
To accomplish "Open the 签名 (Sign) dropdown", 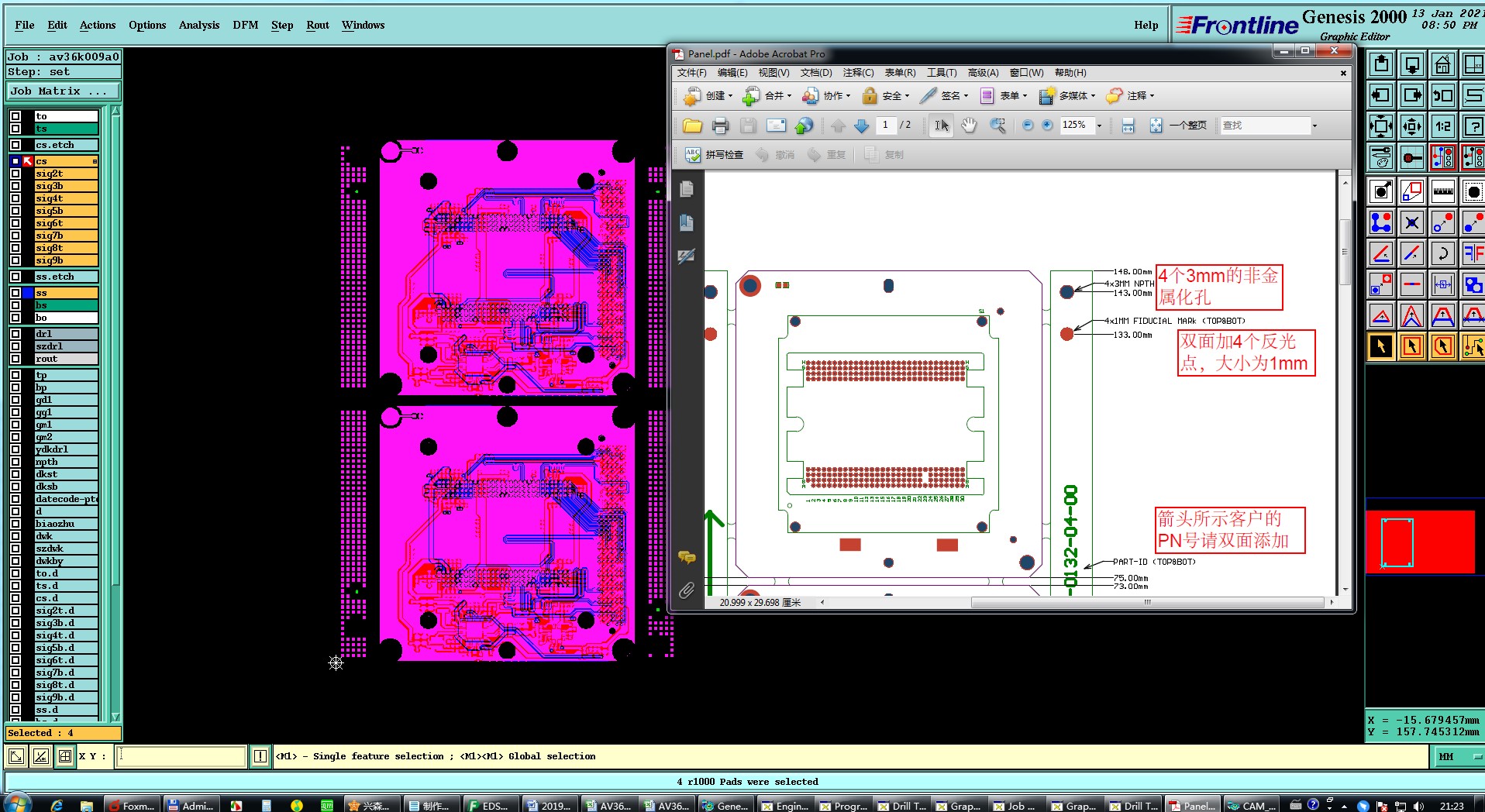I will 944,96.
